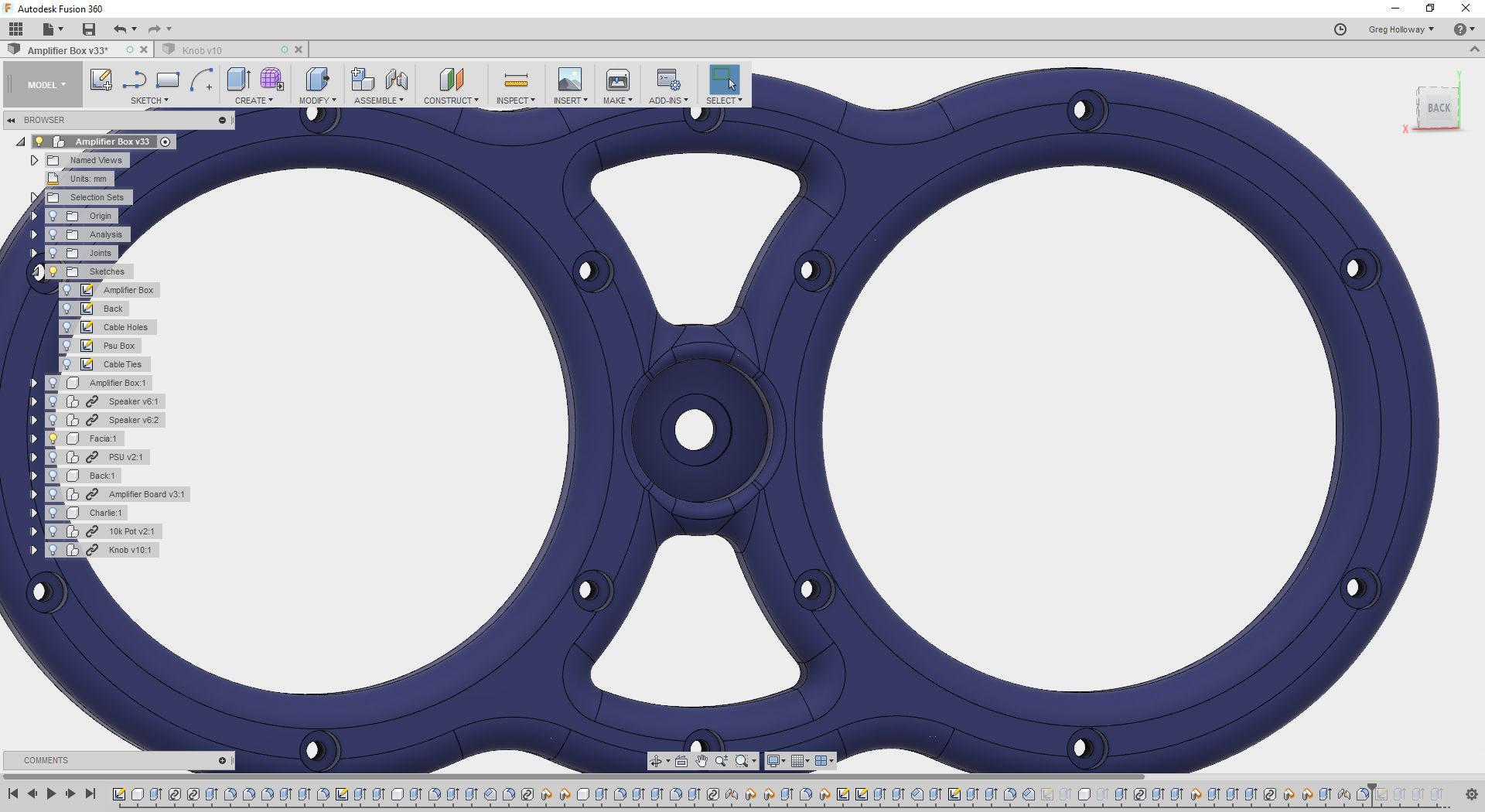The image size is (1485, 812).
Task: Play the timeline forward
Action: click(51, 793)
